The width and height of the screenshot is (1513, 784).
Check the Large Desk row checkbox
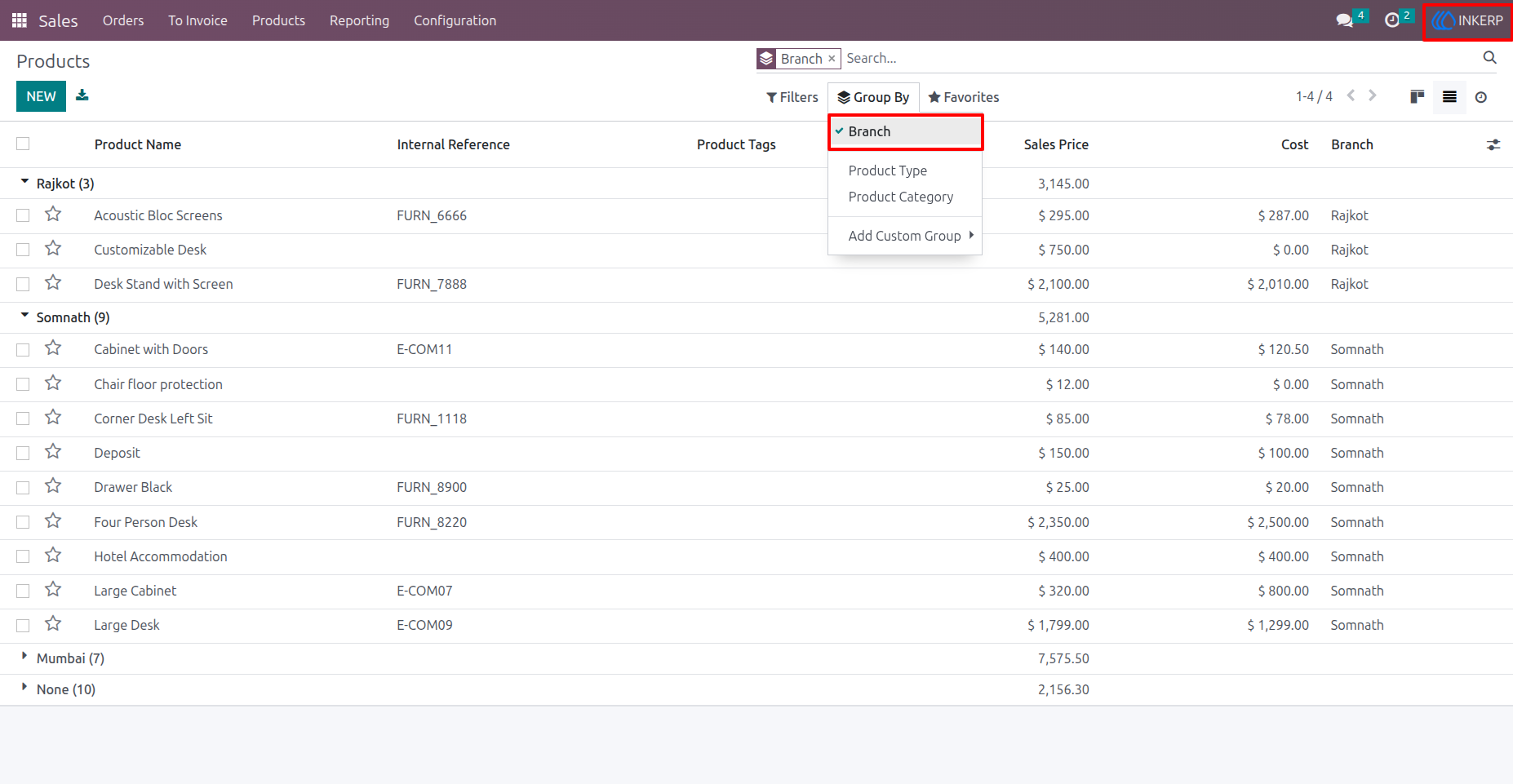click(23, 625)
